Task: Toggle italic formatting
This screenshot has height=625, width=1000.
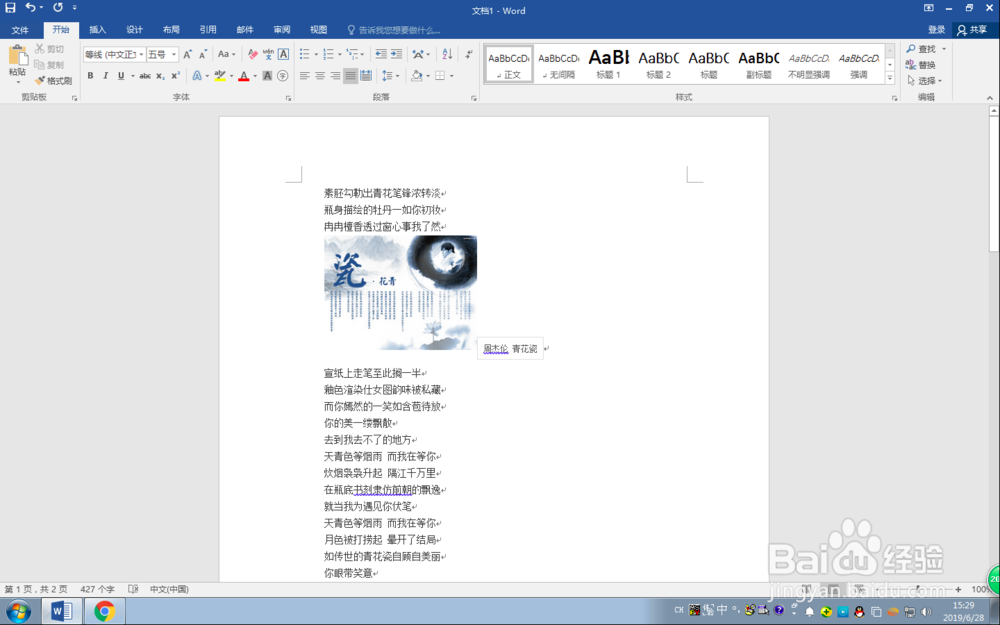Action: 105,76
